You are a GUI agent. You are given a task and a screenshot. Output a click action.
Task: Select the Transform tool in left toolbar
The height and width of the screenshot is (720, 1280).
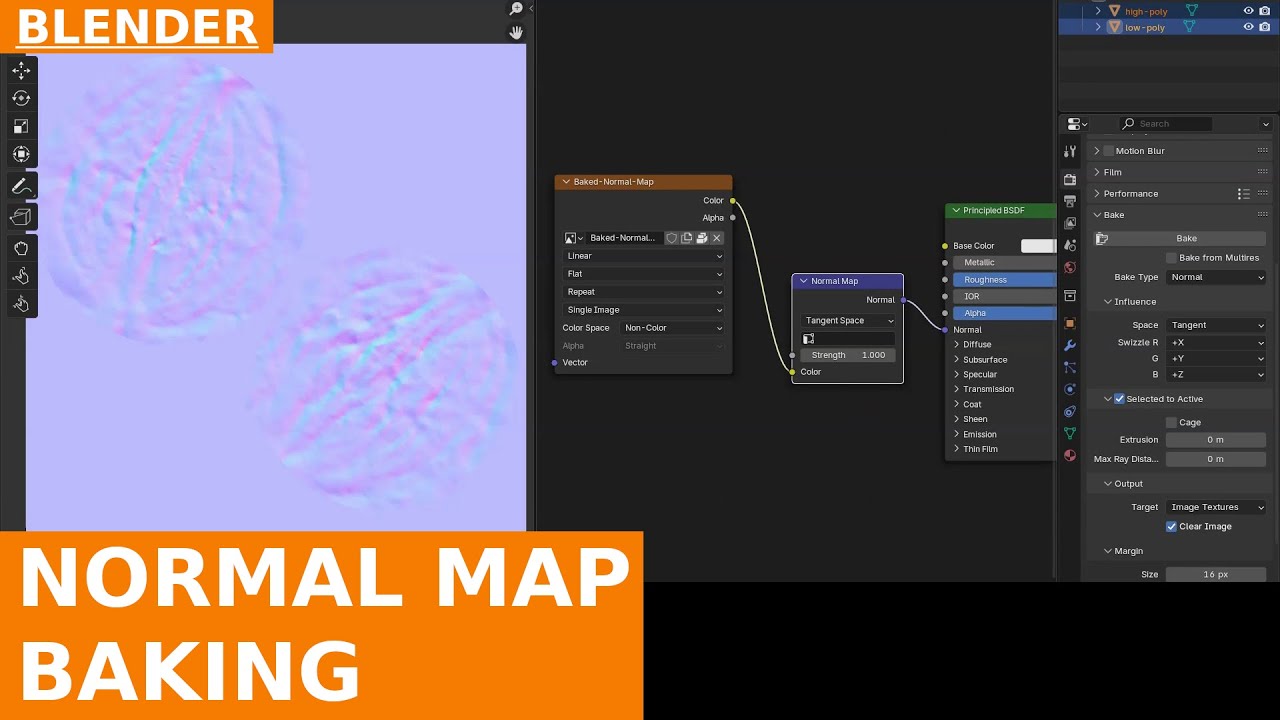point(21,154)
